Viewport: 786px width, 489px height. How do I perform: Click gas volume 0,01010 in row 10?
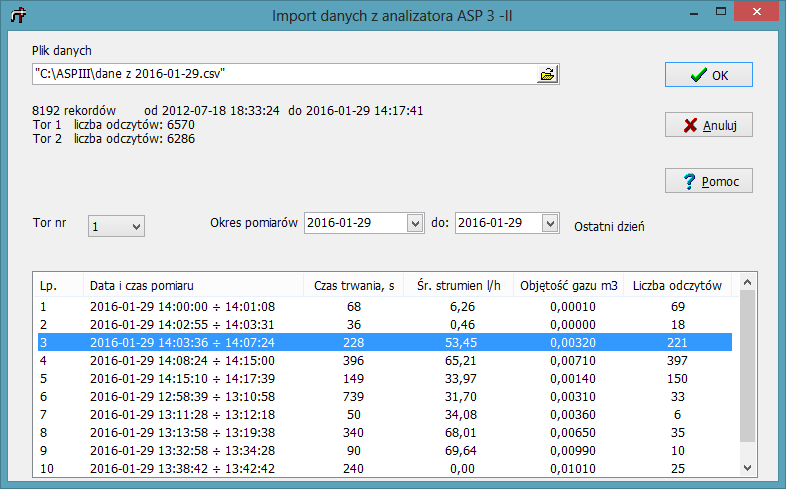[x=573, y=469]
